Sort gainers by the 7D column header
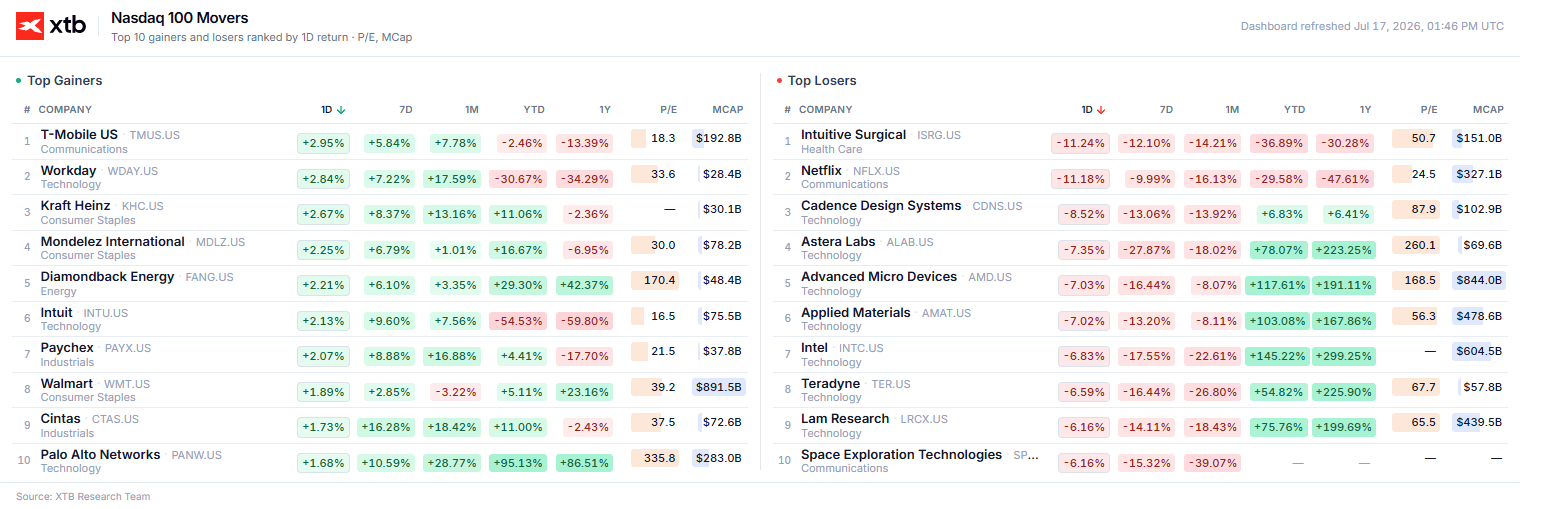 (x=405, y=110)
